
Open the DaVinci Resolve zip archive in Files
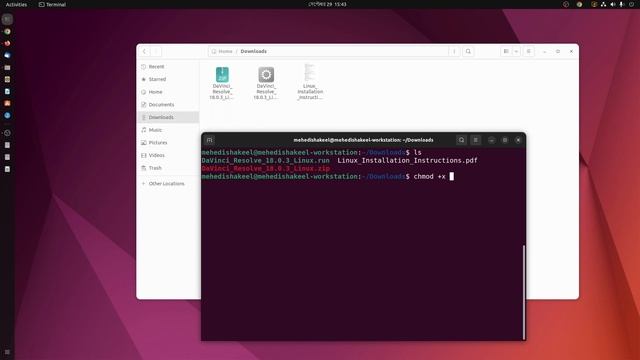[x=222, y=83]
